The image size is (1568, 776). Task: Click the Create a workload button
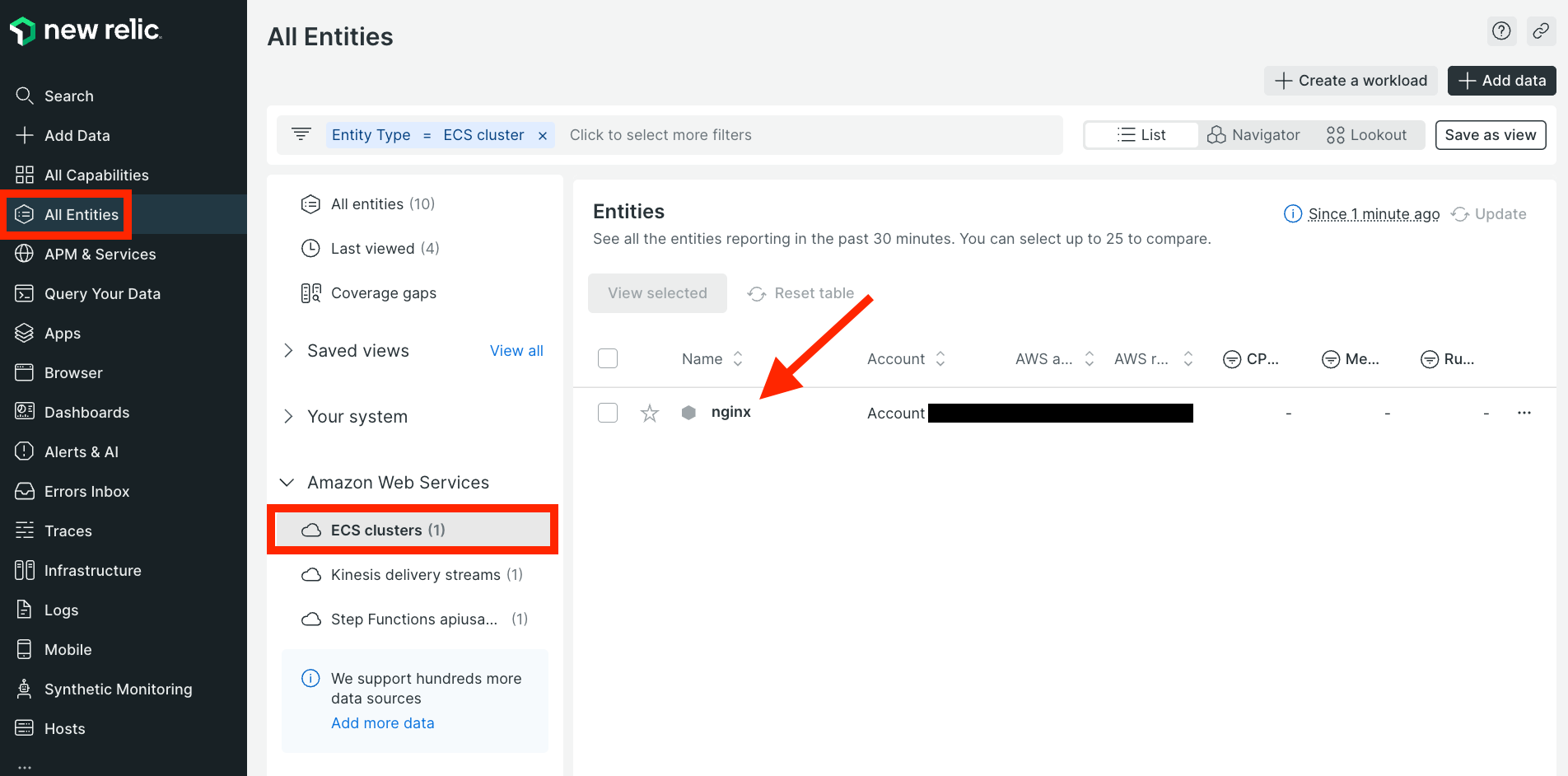click(1350, 80)
